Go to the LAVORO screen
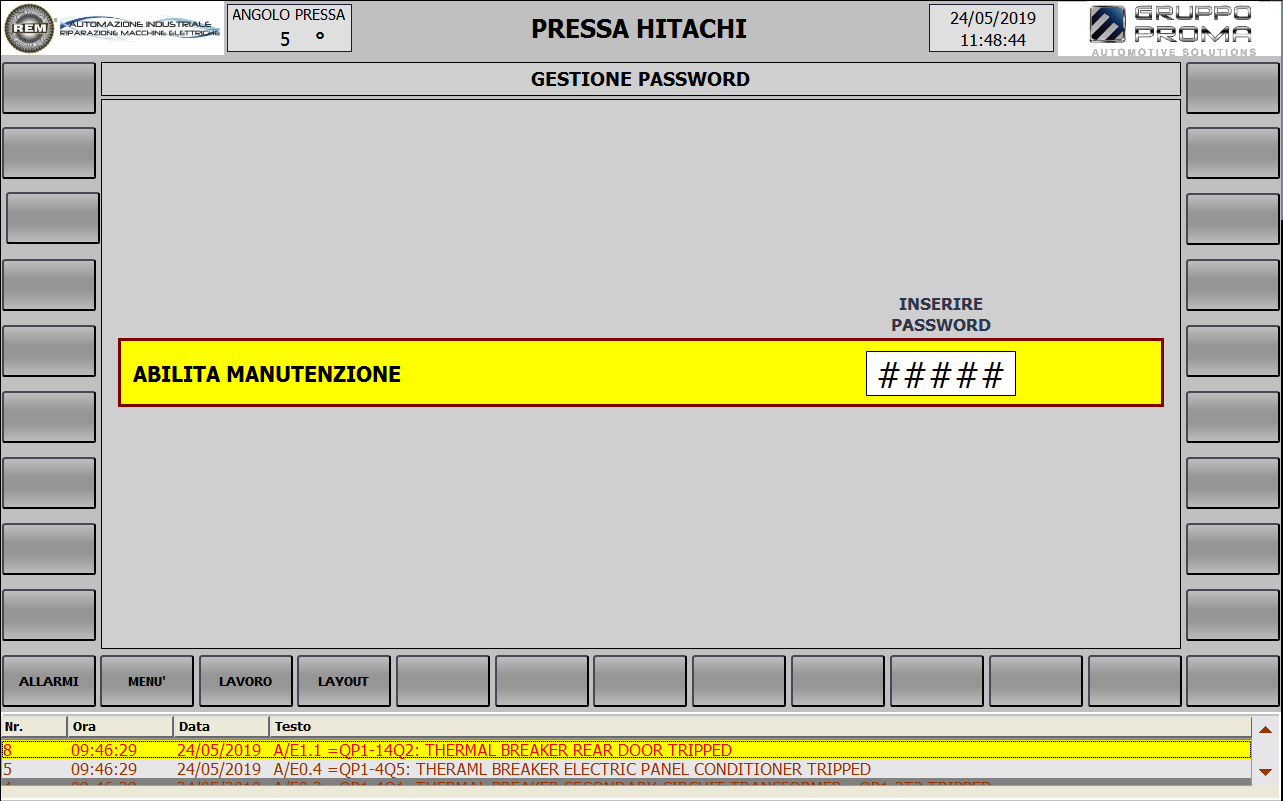The width and height of the screenshot is (1283, 801). [x=246, y=681]
